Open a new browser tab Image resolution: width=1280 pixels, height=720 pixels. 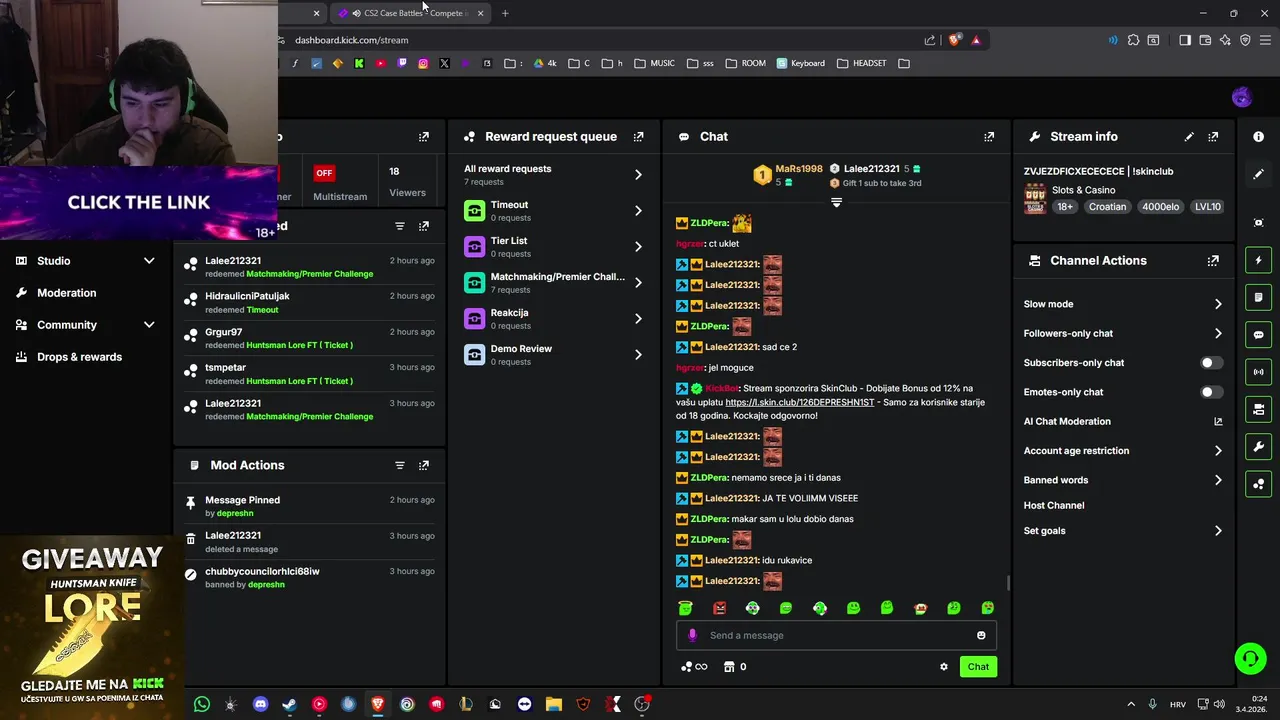click(505, 13)
